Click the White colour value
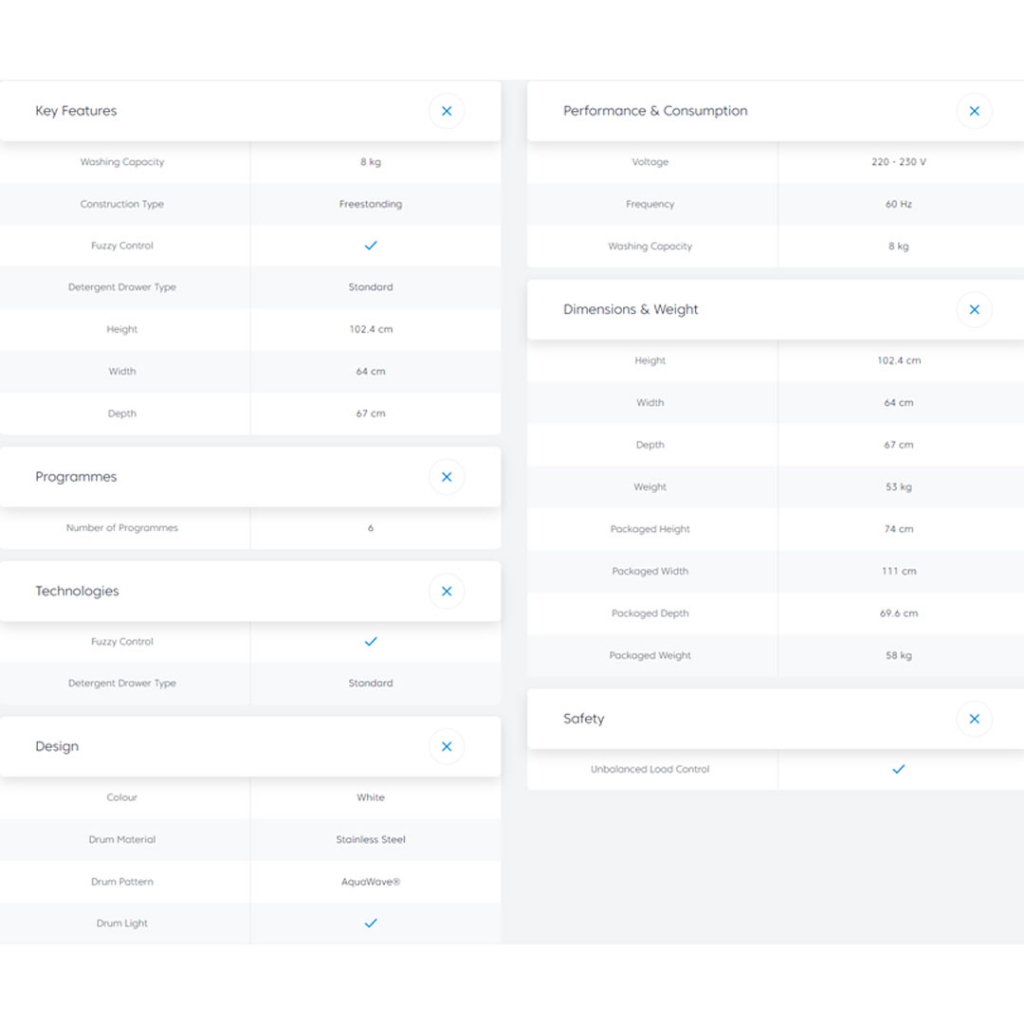The width and height of the screenshot is (1024, 1024). [x=371, y=798]
